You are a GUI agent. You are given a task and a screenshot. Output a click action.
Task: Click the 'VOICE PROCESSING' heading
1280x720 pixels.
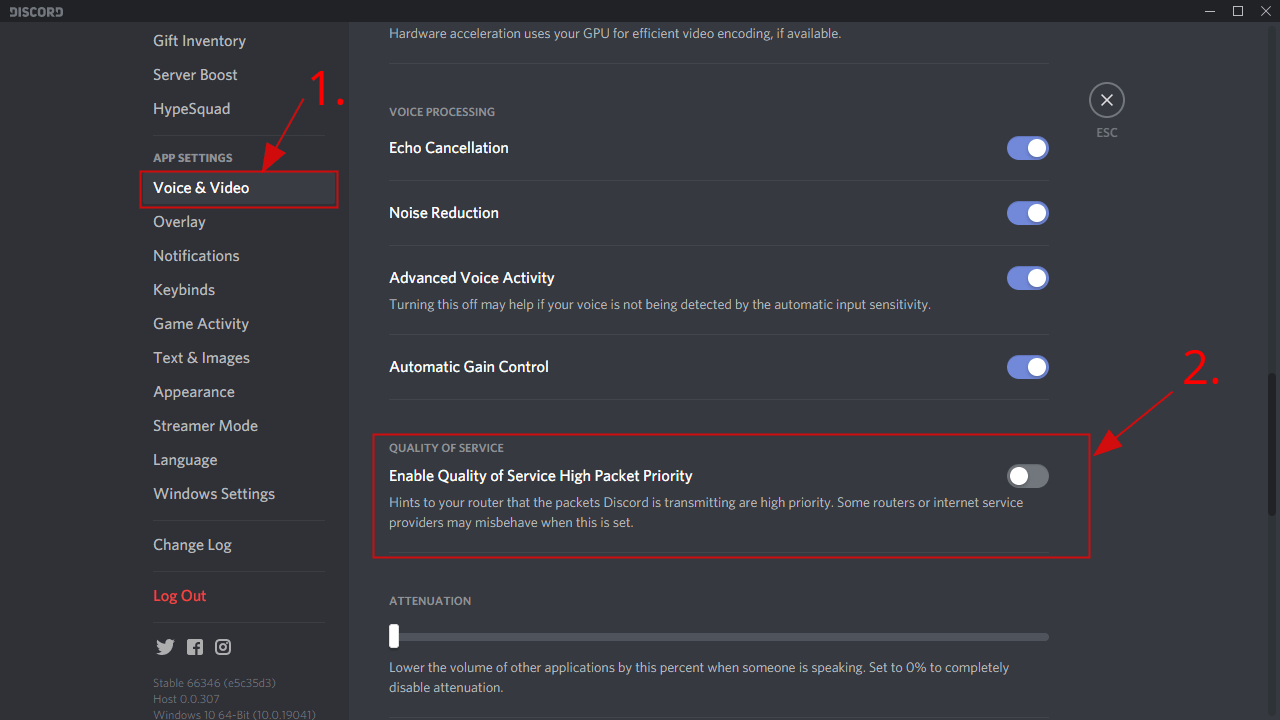click(x=442, y=112)
